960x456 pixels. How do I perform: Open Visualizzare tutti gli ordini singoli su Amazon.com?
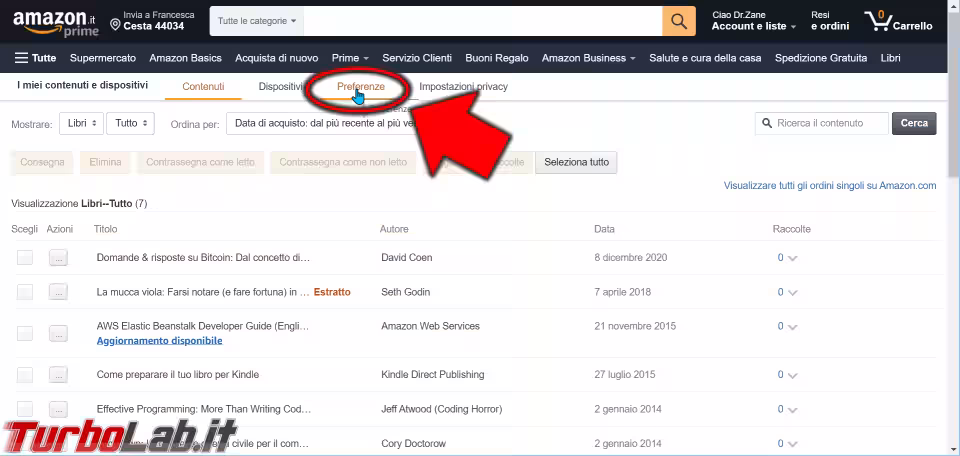(x=830, y=185)
